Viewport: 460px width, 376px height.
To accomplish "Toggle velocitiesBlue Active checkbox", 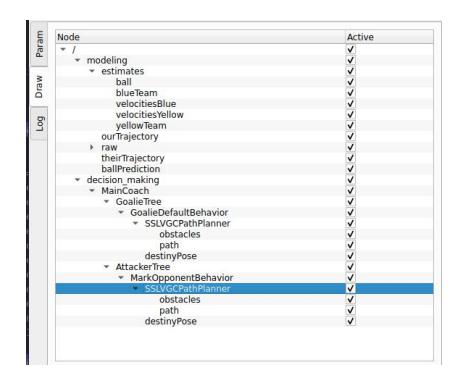I will pyautogui.click(x=351, y=104).
